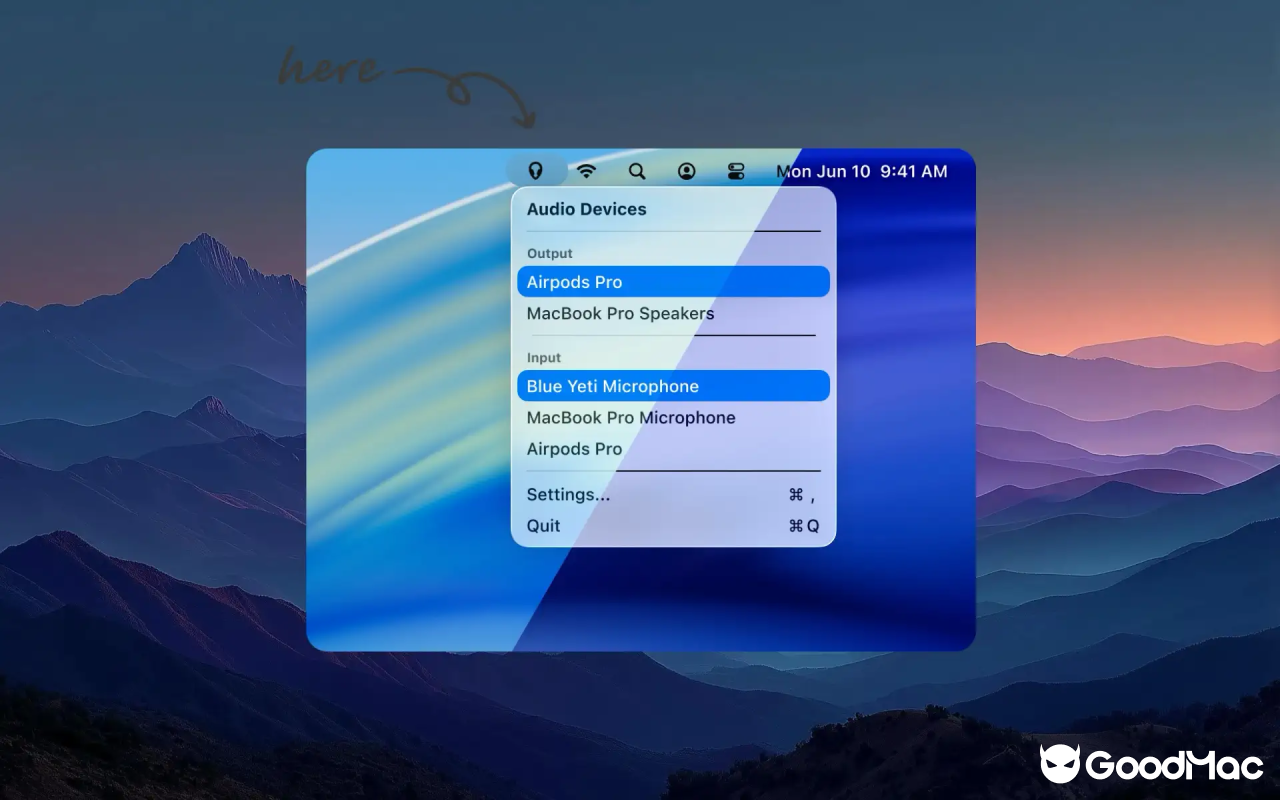This screenshot has height=800, width=1280.
Task: Click the user account menu bar icon
Action: click(686, 171)
